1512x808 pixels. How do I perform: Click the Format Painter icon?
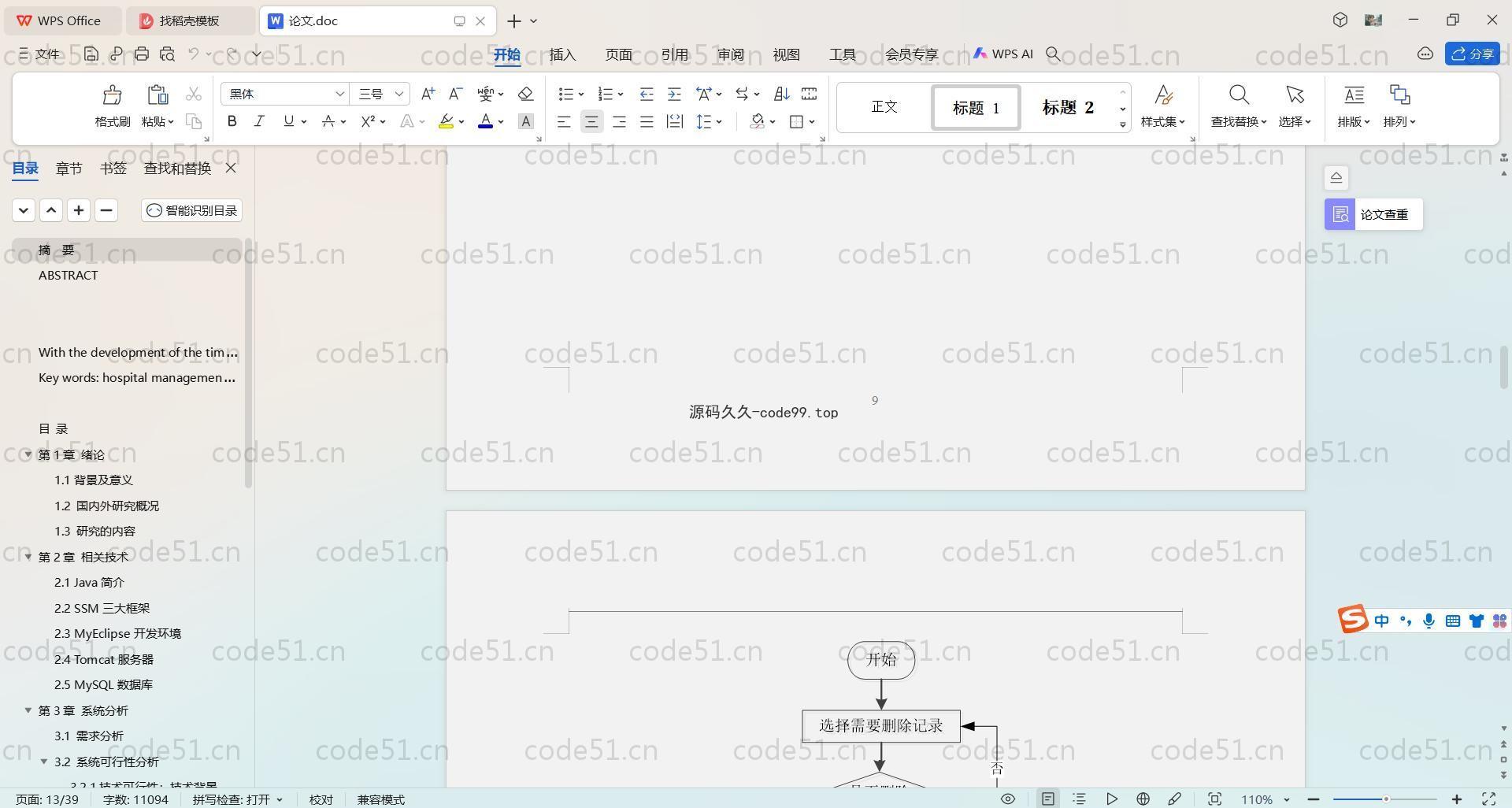click(x=112, y=95)
